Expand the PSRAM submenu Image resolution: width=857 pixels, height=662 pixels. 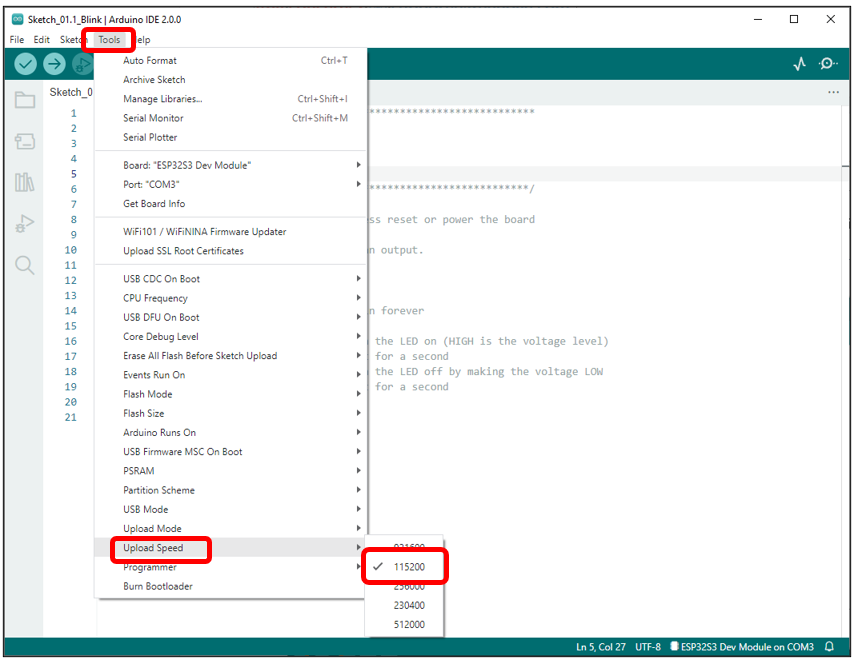[230, 471]
